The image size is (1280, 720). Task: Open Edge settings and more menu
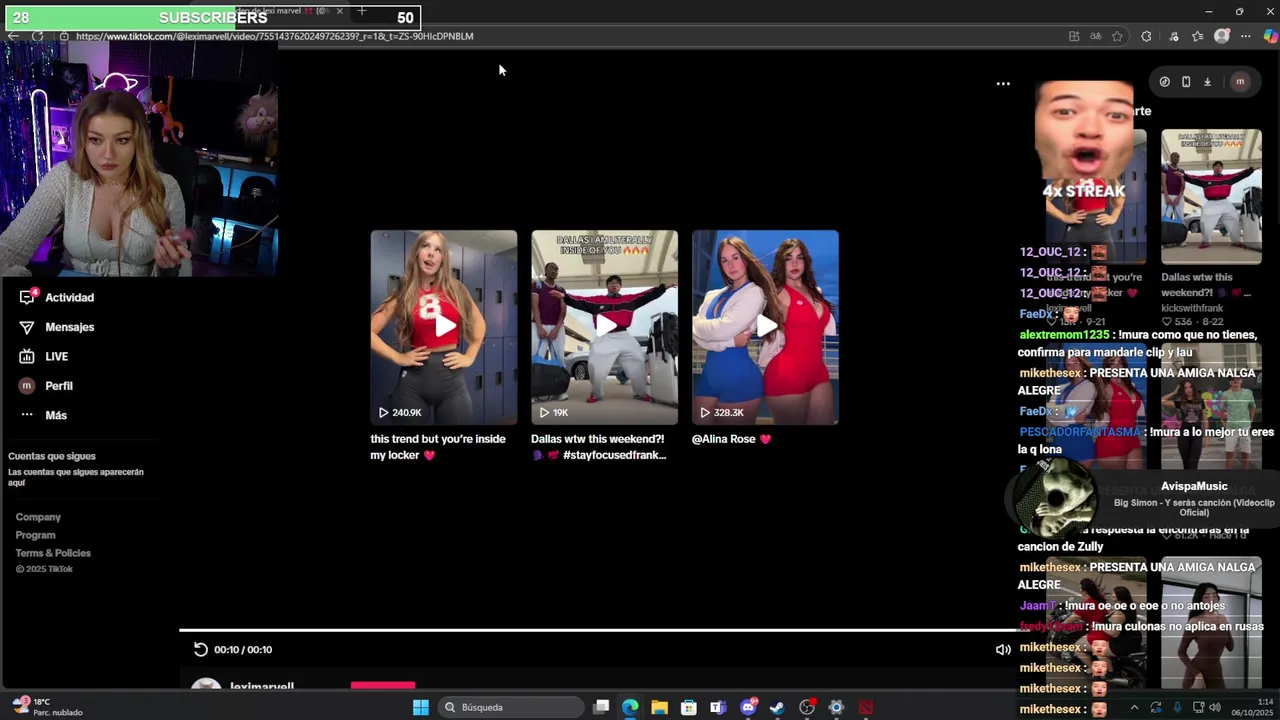click(x=1246, y=36)
